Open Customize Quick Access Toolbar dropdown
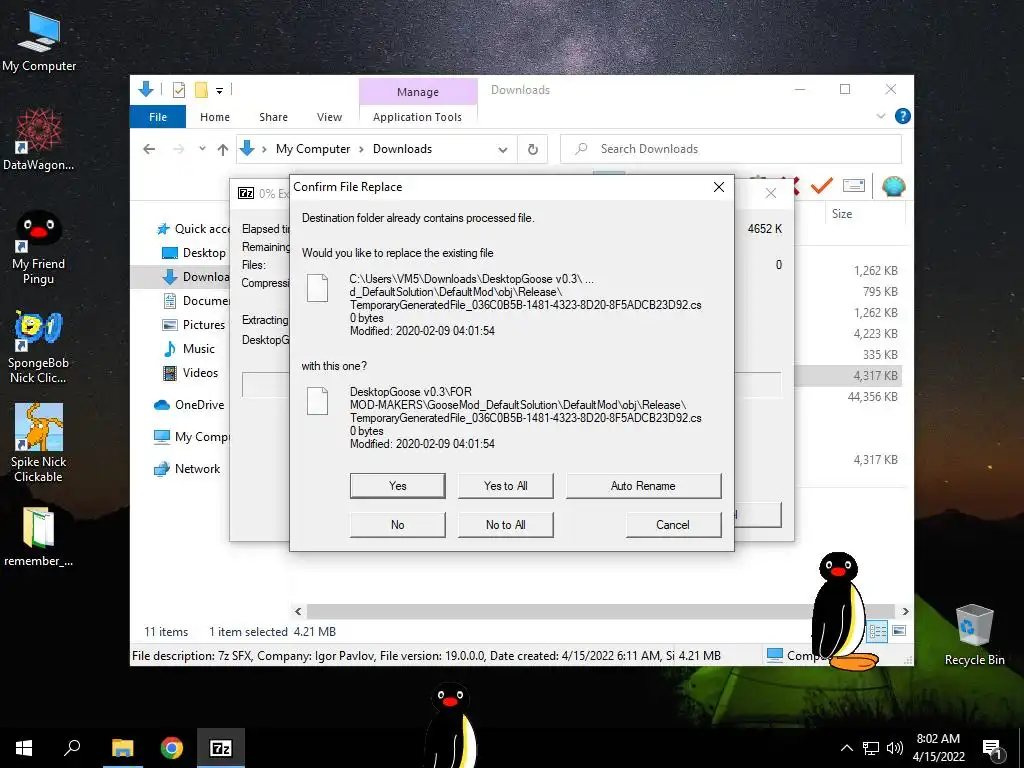This screenshot has width=1024, height=768. tap(219, 91)
